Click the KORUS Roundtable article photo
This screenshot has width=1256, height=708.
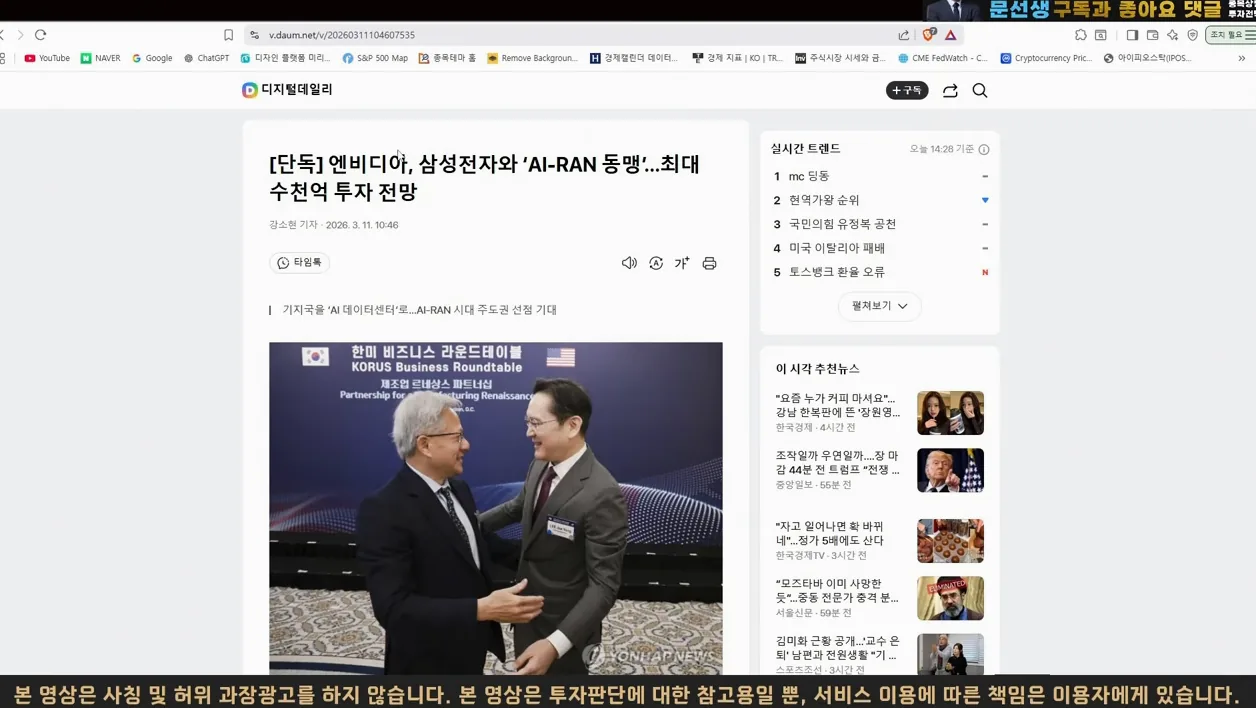point(496,508)
